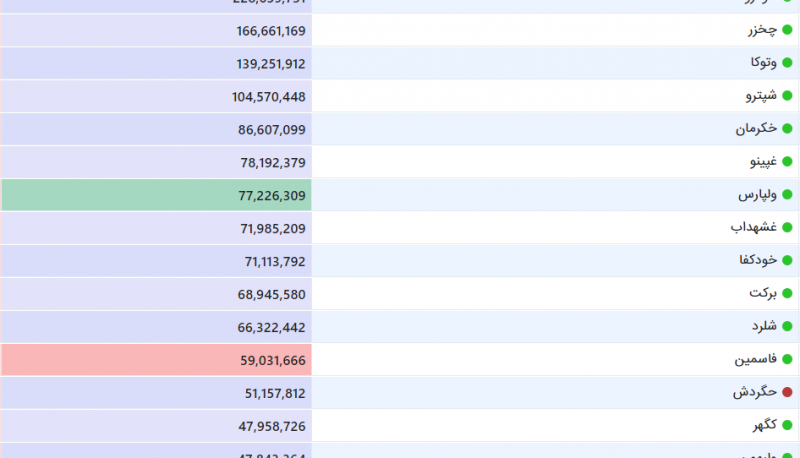
Task: Click the value 86,607,099
Action: [272, 130]
